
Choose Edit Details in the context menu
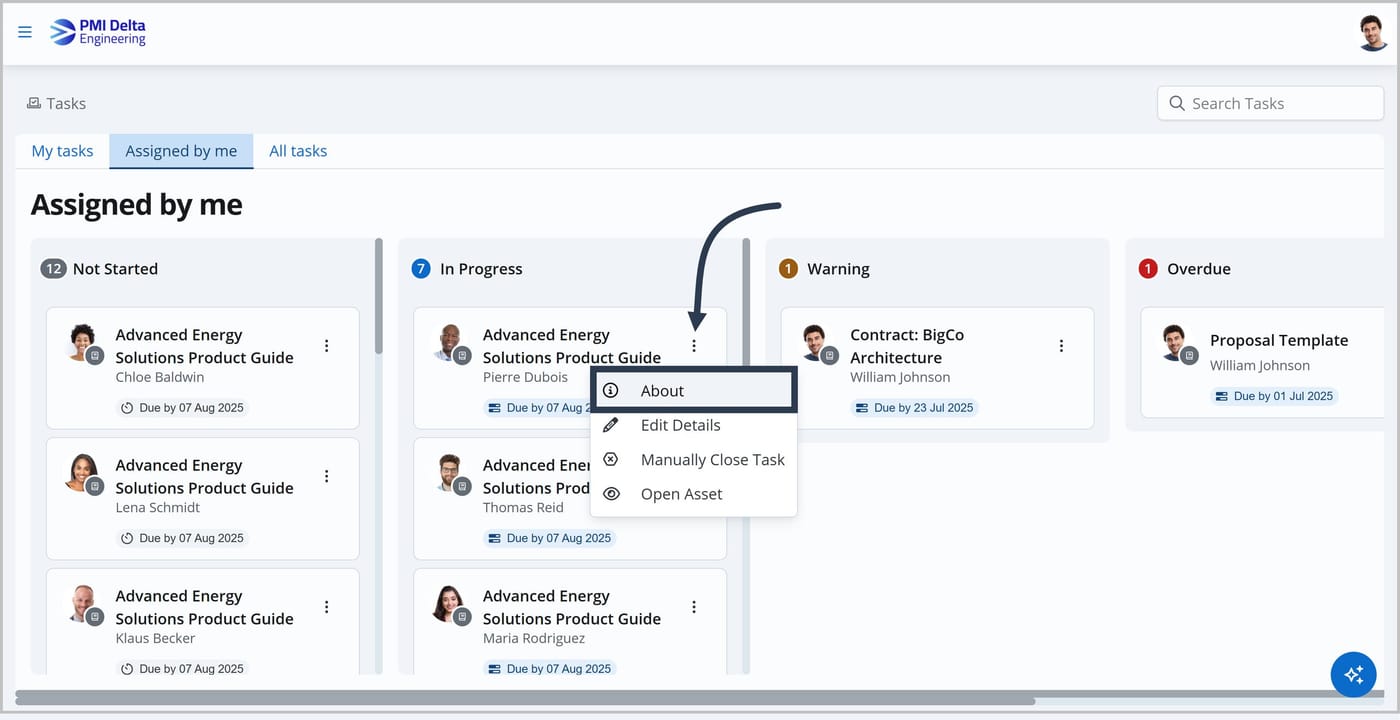(694, 425)
